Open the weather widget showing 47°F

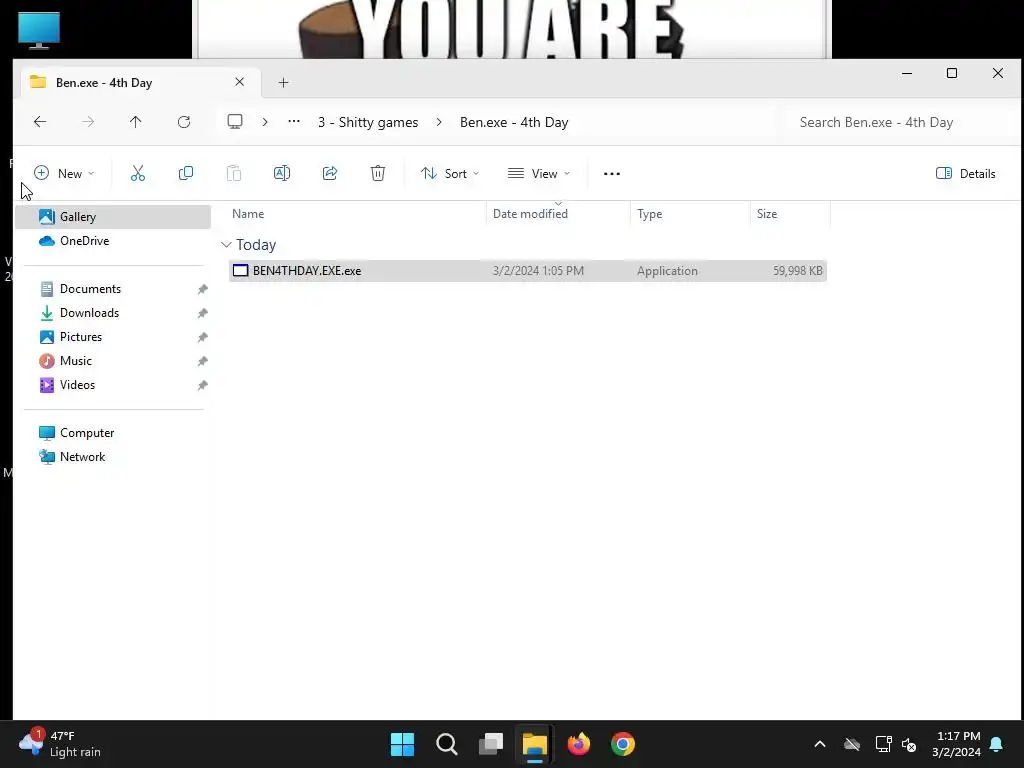pyautogui.click(x=60, y=744)
